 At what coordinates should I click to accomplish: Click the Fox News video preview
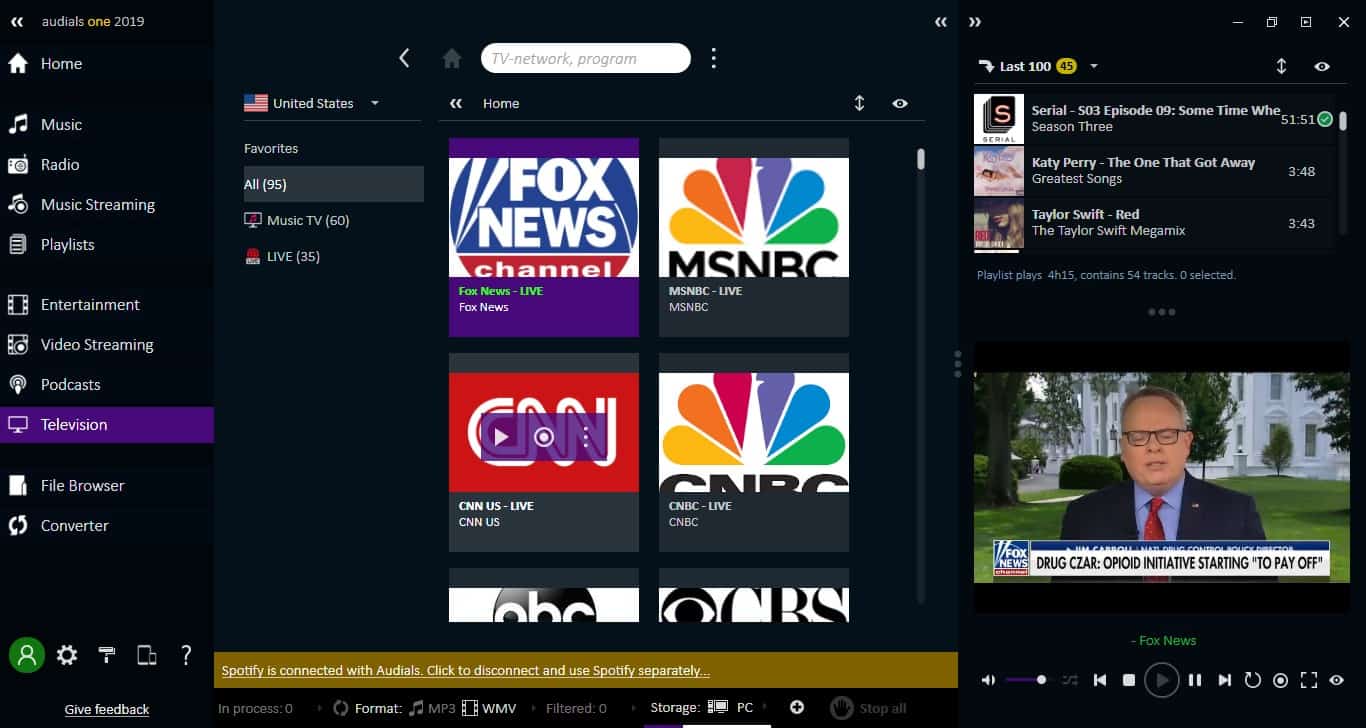coord(1162,477)
